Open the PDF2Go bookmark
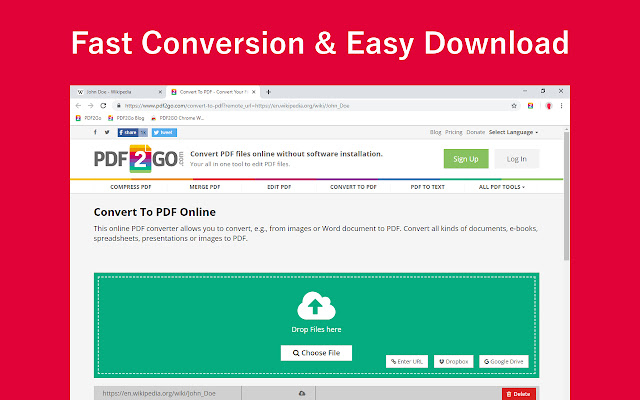 pyautogui.click(x=89, y=118)
